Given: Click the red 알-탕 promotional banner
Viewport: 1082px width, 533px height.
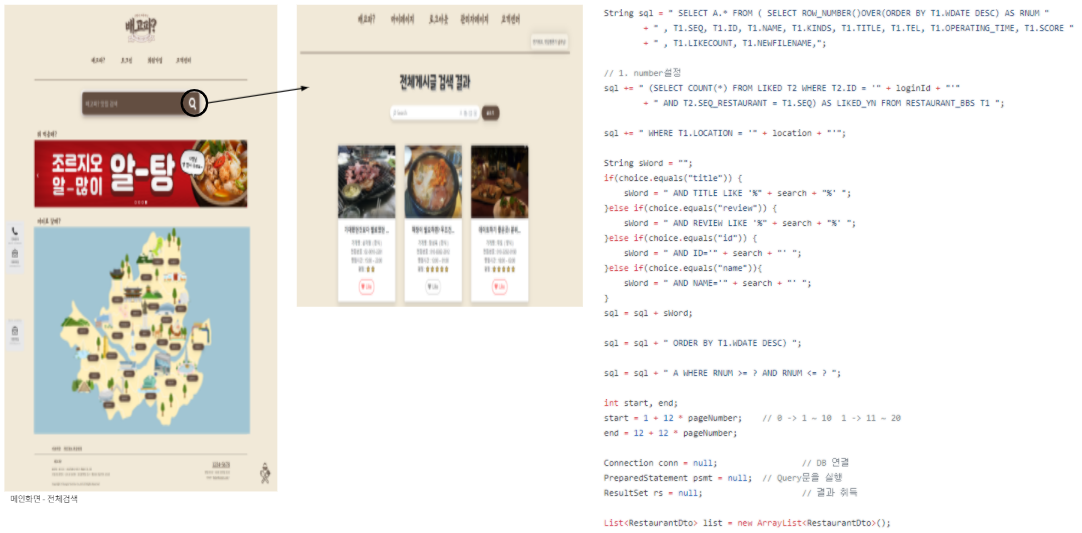Looking at the screenshot, I should click(141, 173).
